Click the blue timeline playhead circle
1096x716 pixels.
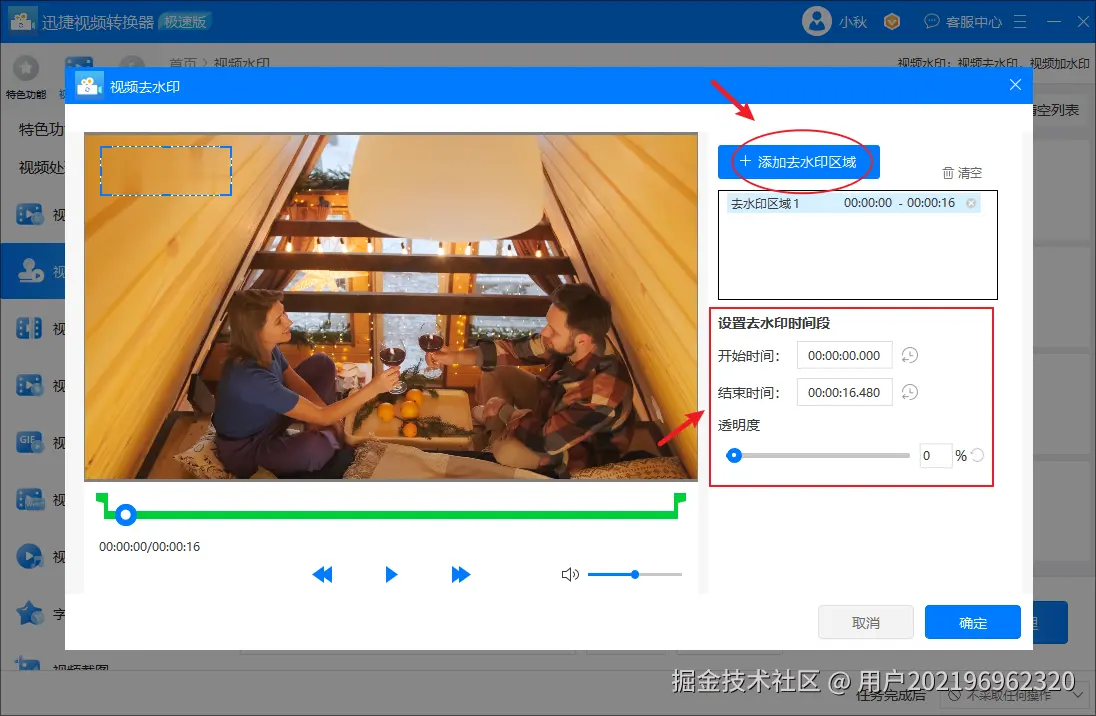coord(126,515)
